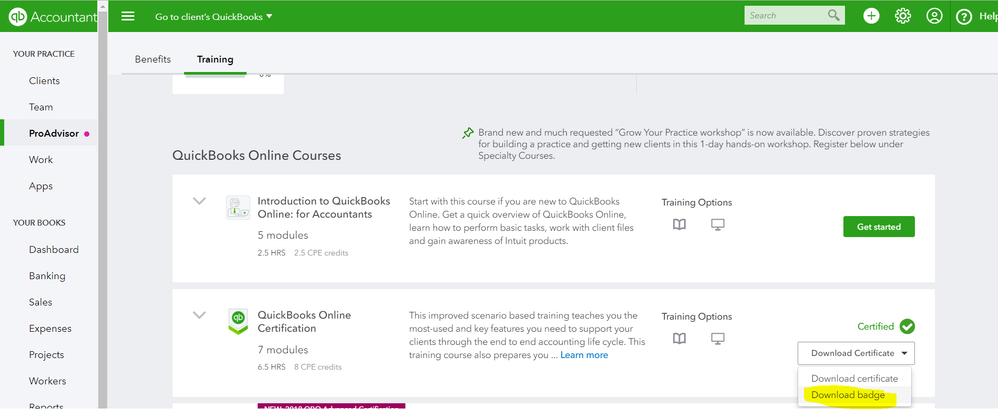998x409 pixels.
Task: Select Download badge menu option
Action: point(847,396)
